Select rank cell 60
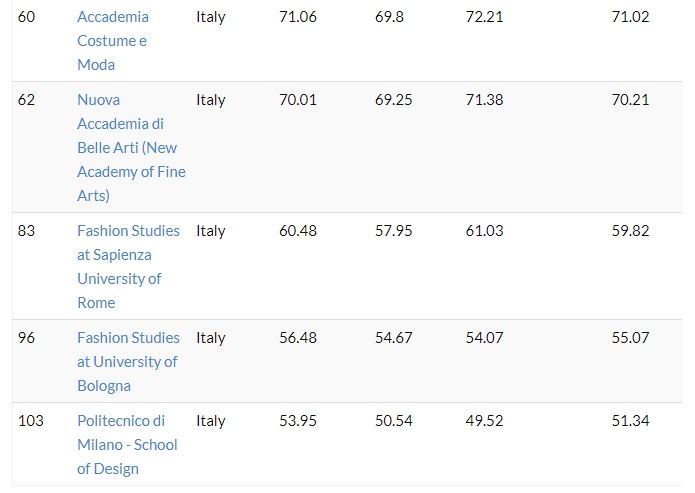 [x=26, y=17]
